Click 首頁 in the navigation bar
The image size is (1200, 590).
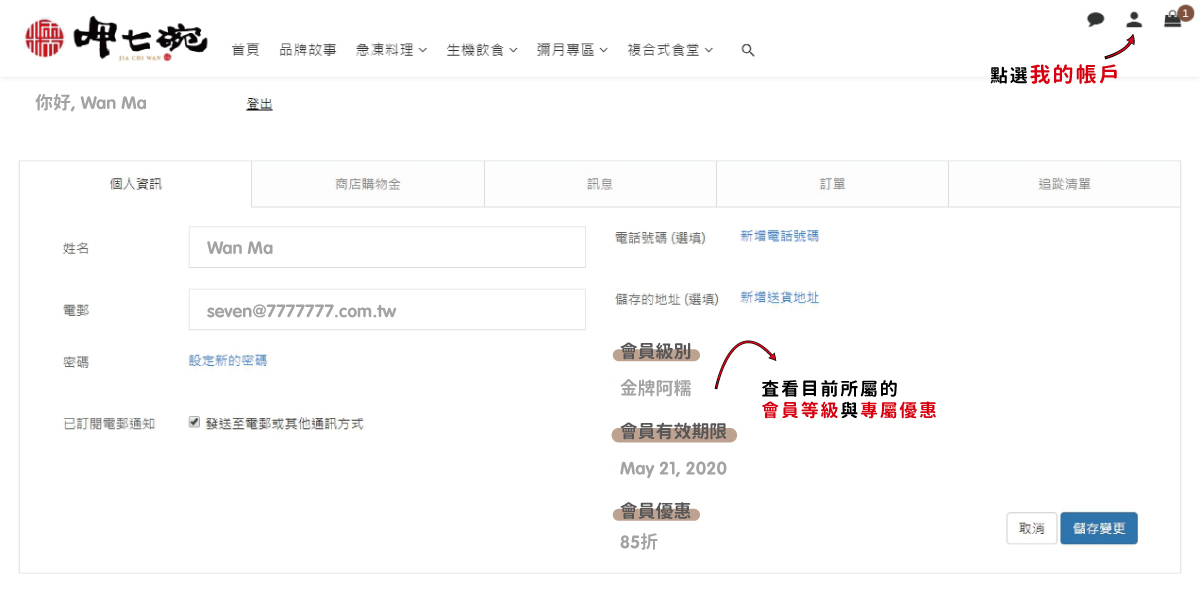pyautogui.click(x=245, y=49)
